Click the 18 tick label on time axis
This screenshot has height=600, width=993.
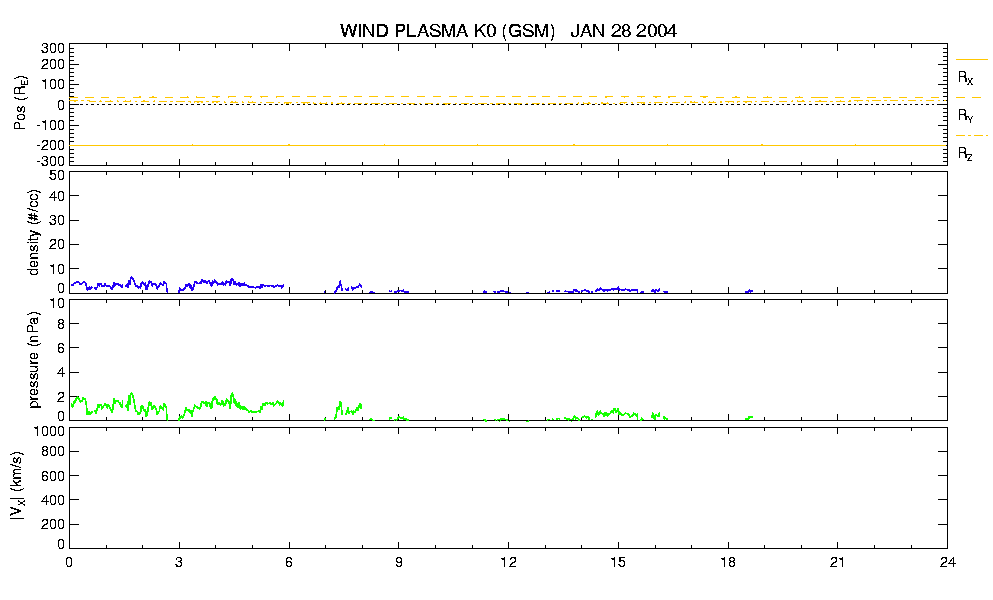pos(728,562)
